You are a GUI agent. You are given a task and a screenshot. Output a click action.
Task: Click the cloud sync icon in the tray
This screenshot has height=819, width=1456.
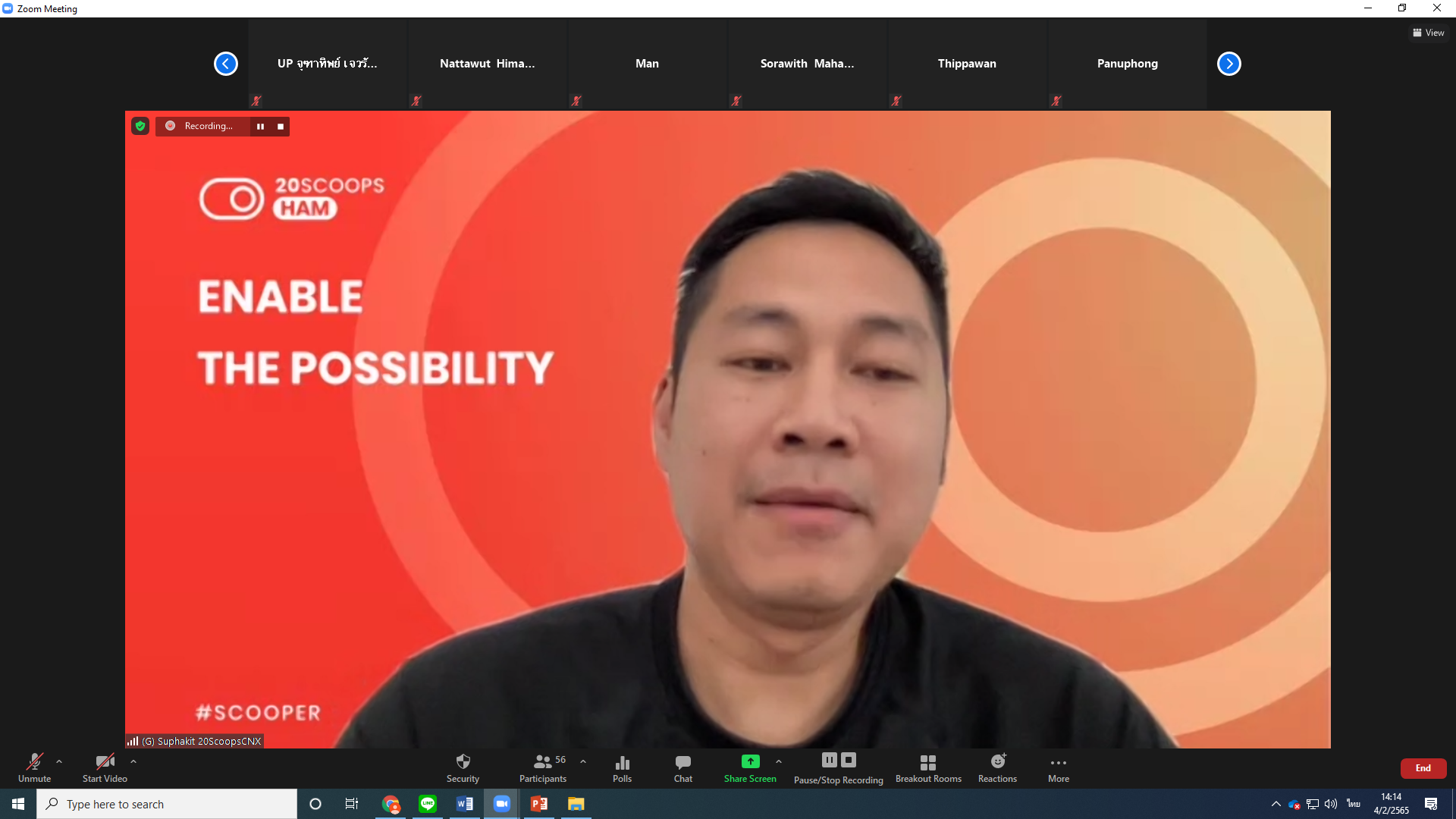pyautogui.click(x=1294, y=804)
